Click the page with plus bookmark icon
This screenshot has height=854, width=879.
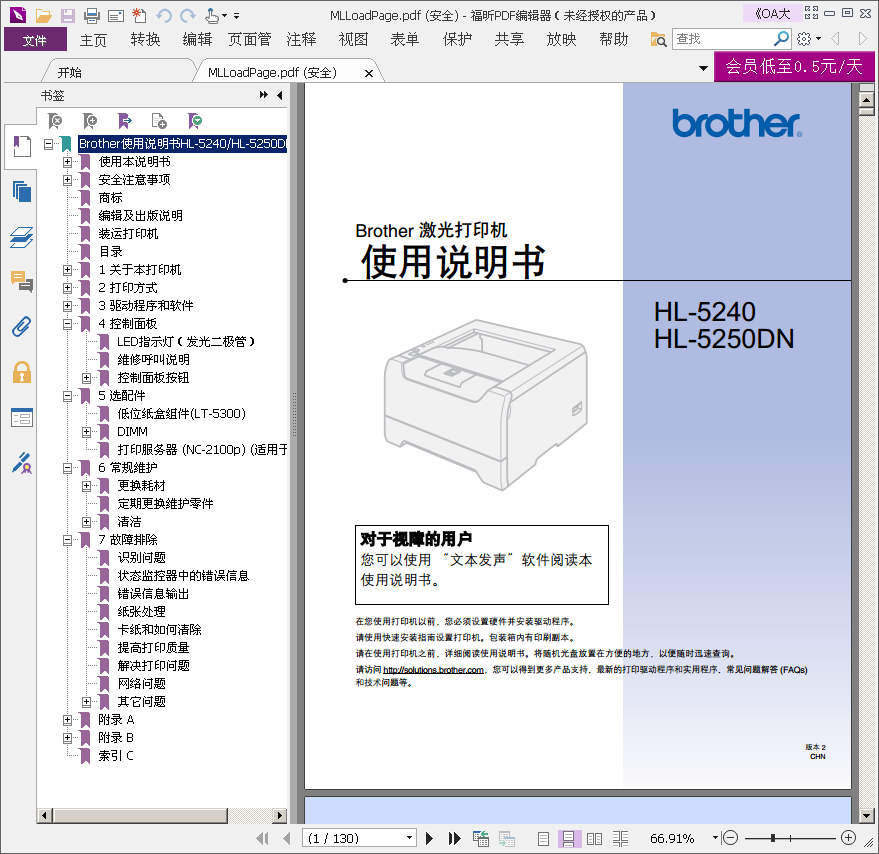(x=159, y=121)
